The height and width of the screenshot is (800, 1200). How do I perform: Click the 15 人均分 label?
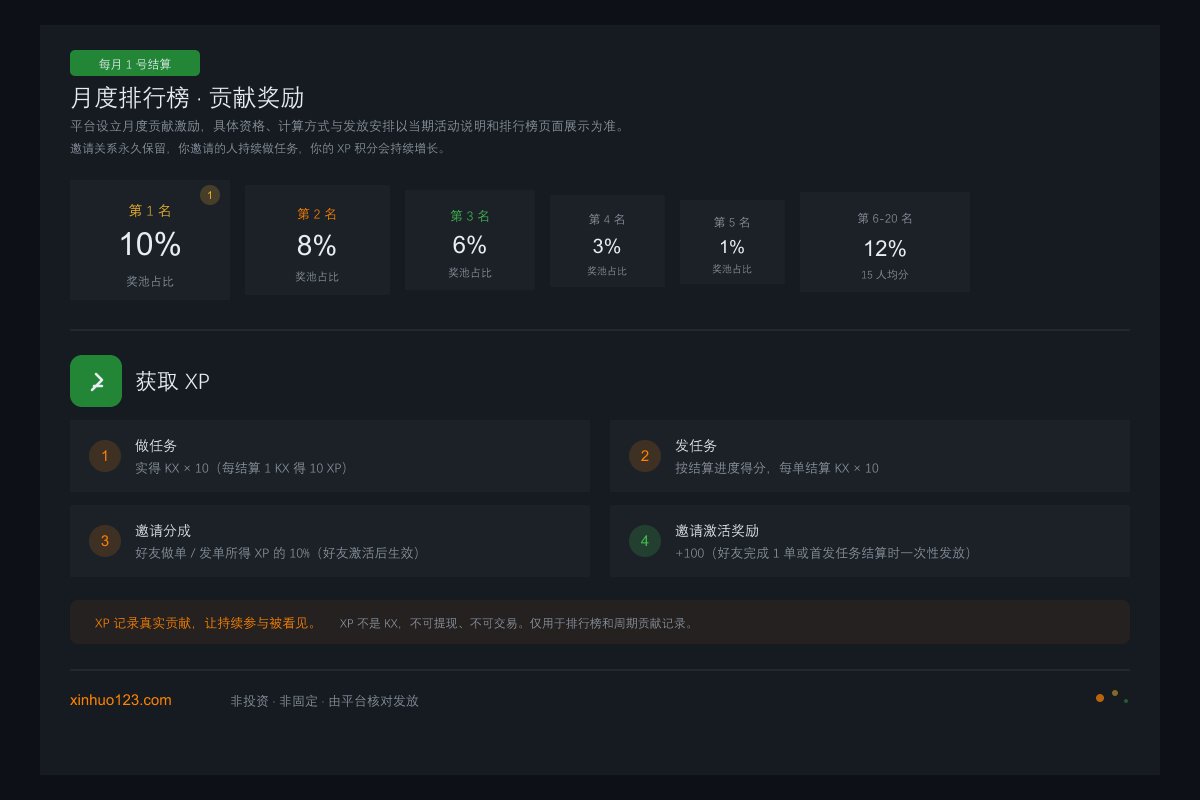pos(885,274)
